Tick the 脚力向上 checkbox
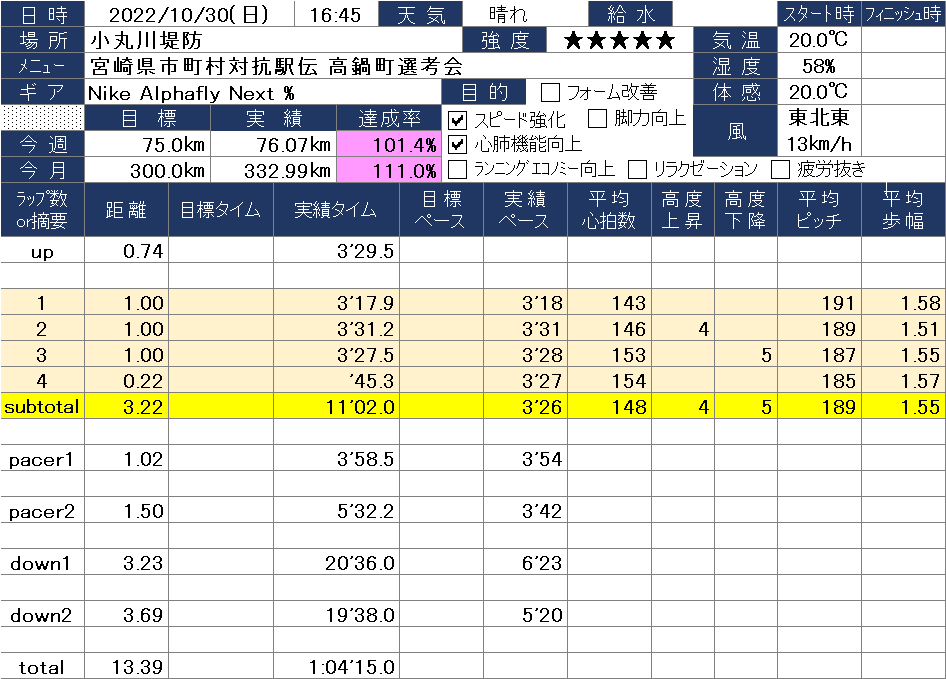946x679 pixels. pos(597,119)
